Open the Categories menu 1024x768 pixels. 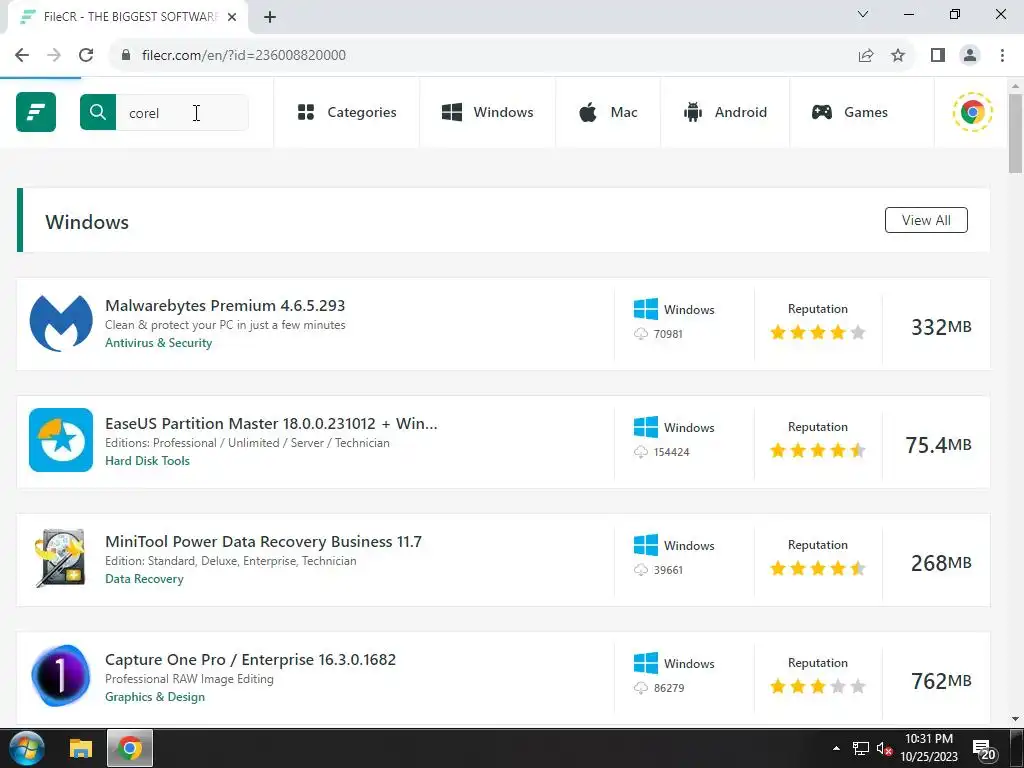tap(347, 112)
